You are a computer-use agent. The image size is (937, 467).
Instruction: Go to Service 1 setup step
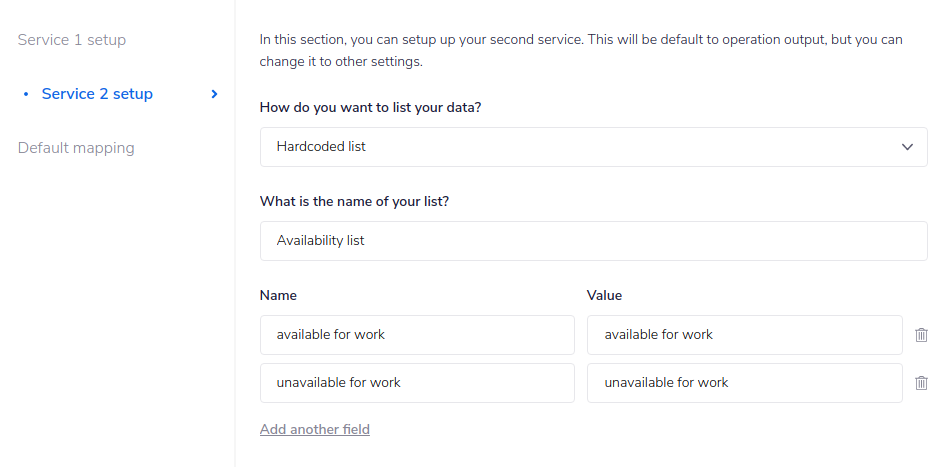(x=72, y=40)
